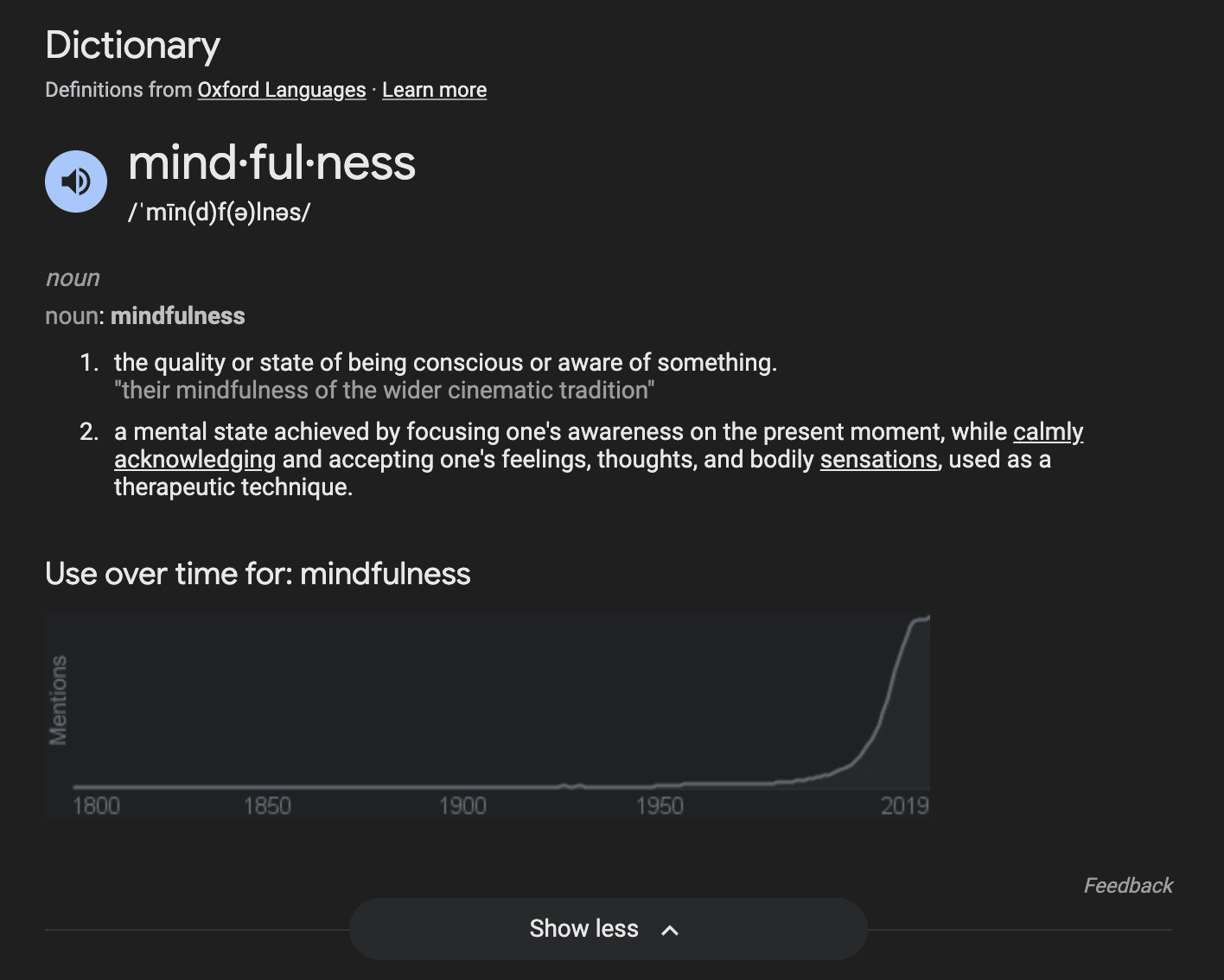
Task: Collapse the dictionary with Show less
Action: [584, 929]
